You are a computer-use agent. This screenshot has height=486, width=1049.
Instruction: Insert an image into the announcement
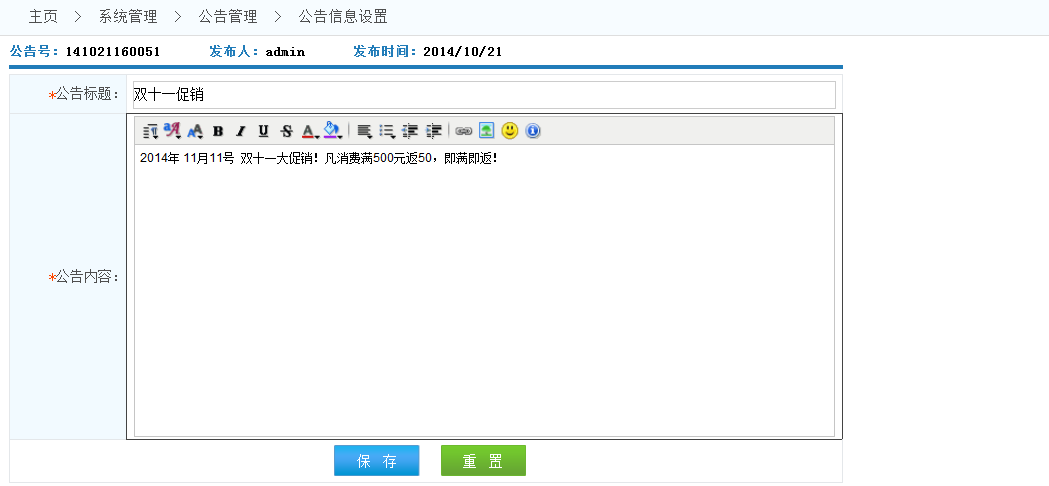coord(486,131)
